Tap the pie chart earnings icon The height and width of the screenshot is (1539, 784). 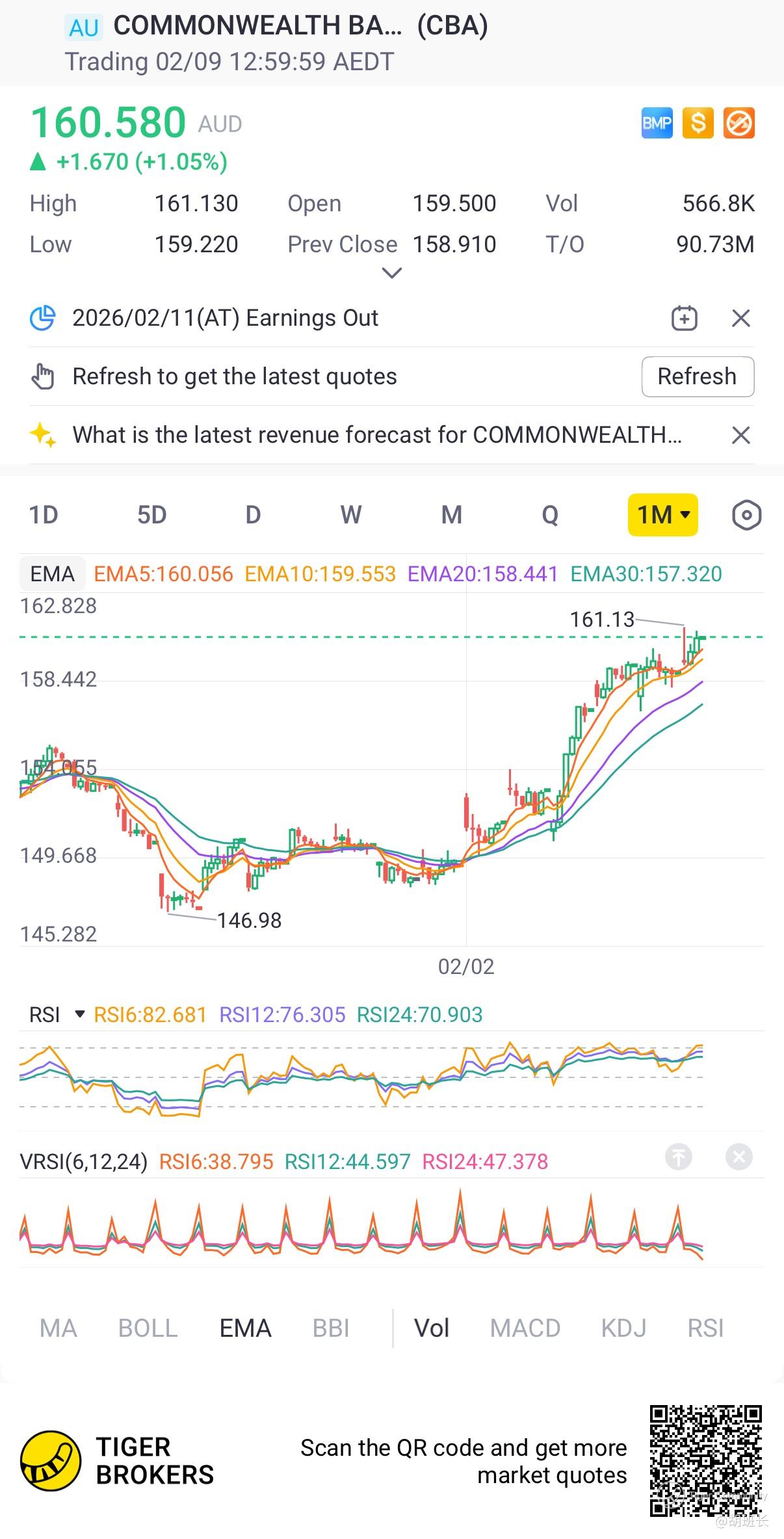(x=43, y=318)
